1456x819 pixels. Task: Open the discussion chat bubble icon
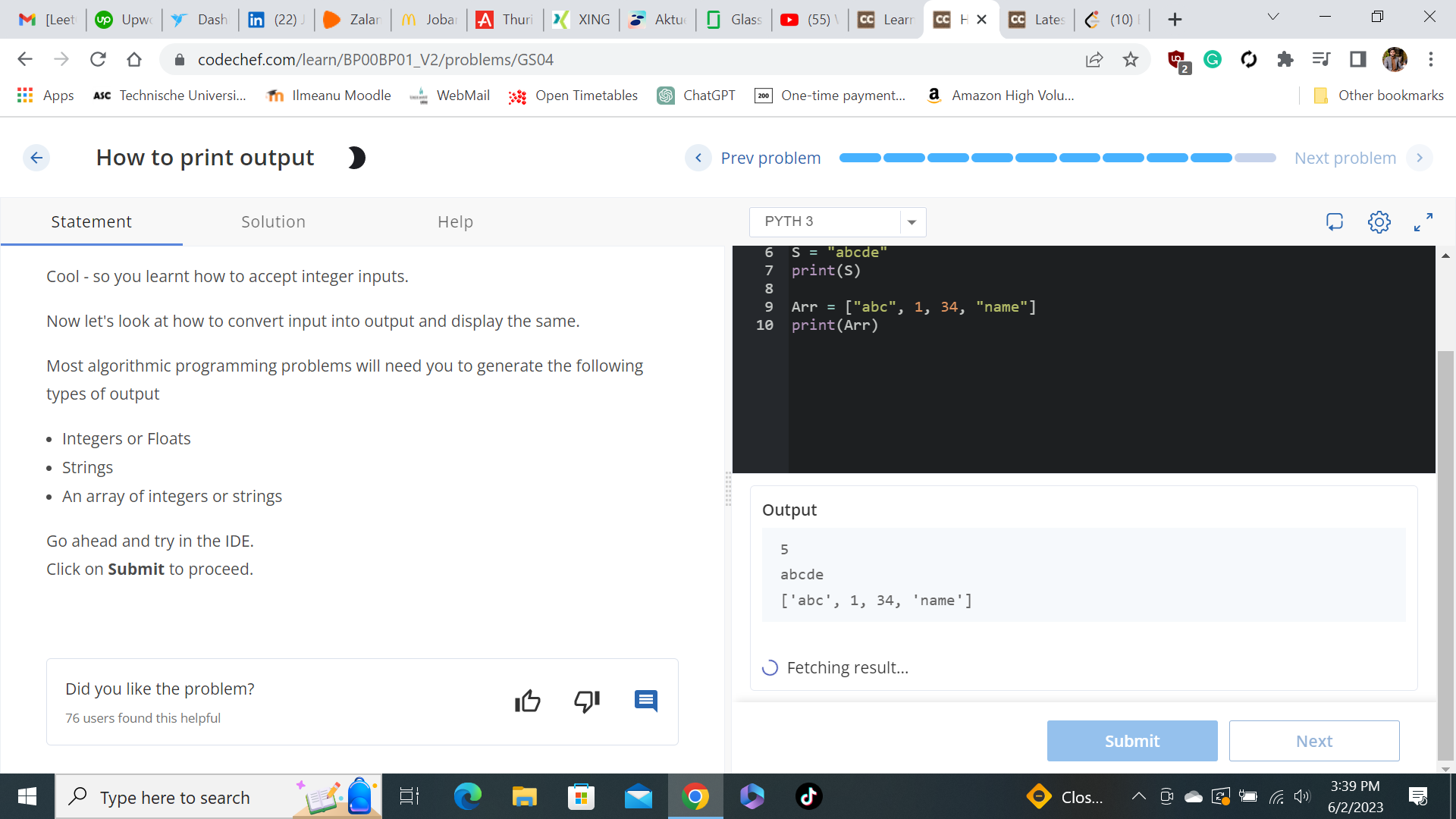(1335, 221)
